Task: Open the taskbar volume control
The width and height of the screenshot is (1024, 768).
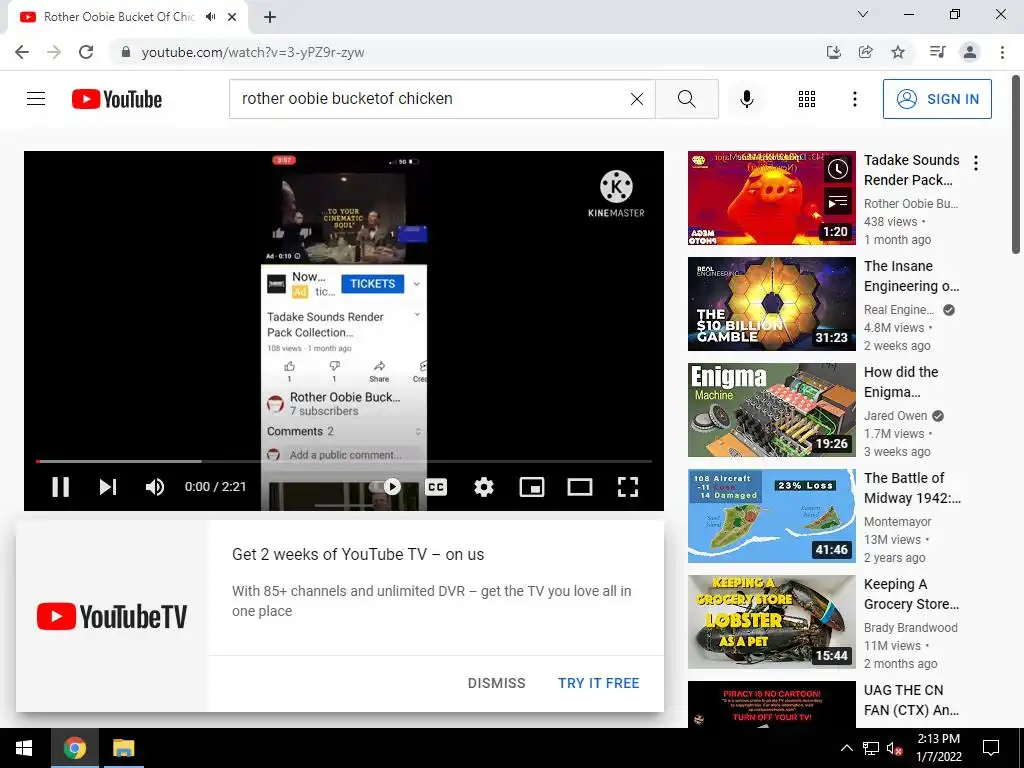Action: click(x=894, y=748)
